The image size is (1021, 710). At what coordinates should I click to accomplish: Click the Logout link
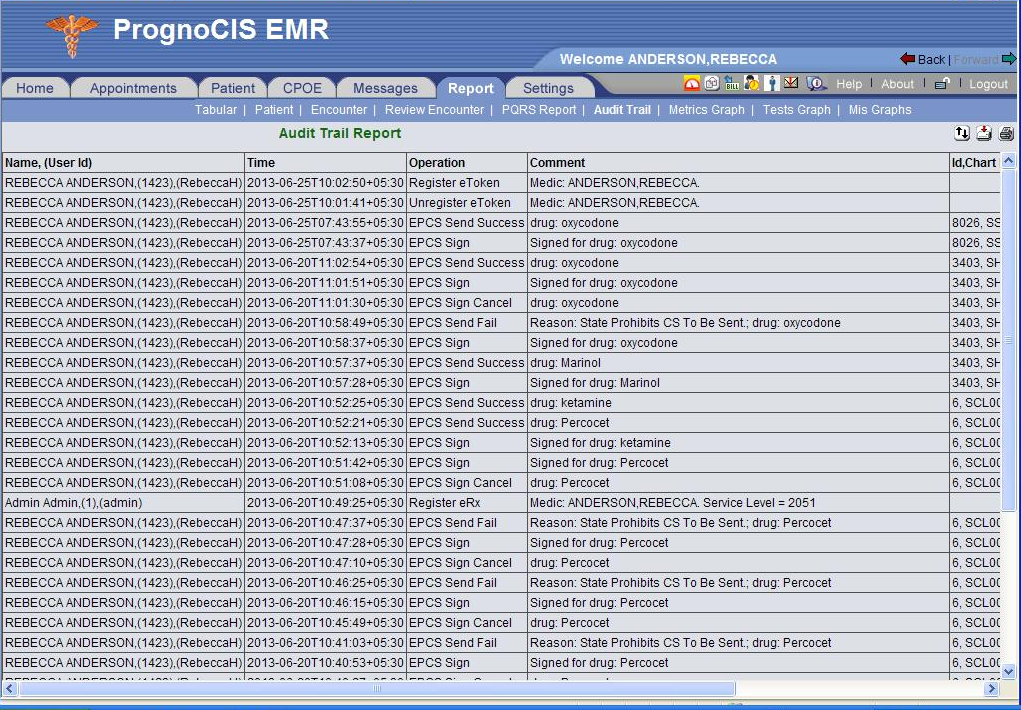pos(988,83)
